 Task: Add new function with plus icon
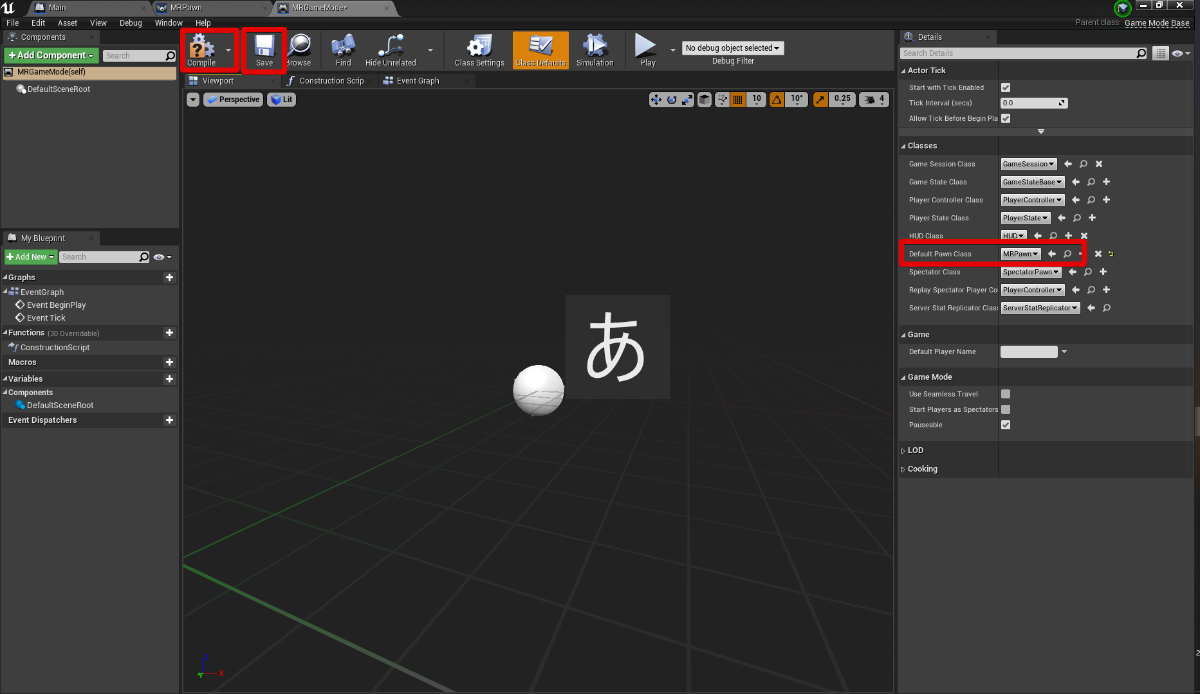[x=169, y=333]
